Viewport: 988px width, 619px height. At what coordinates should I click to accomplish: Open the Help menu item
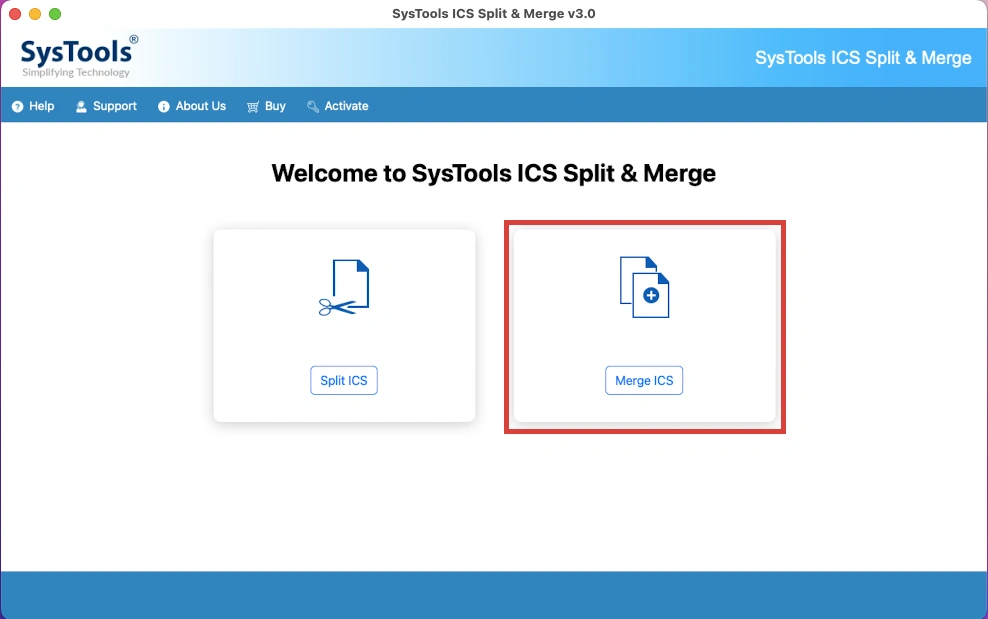[x=33, y=106]
